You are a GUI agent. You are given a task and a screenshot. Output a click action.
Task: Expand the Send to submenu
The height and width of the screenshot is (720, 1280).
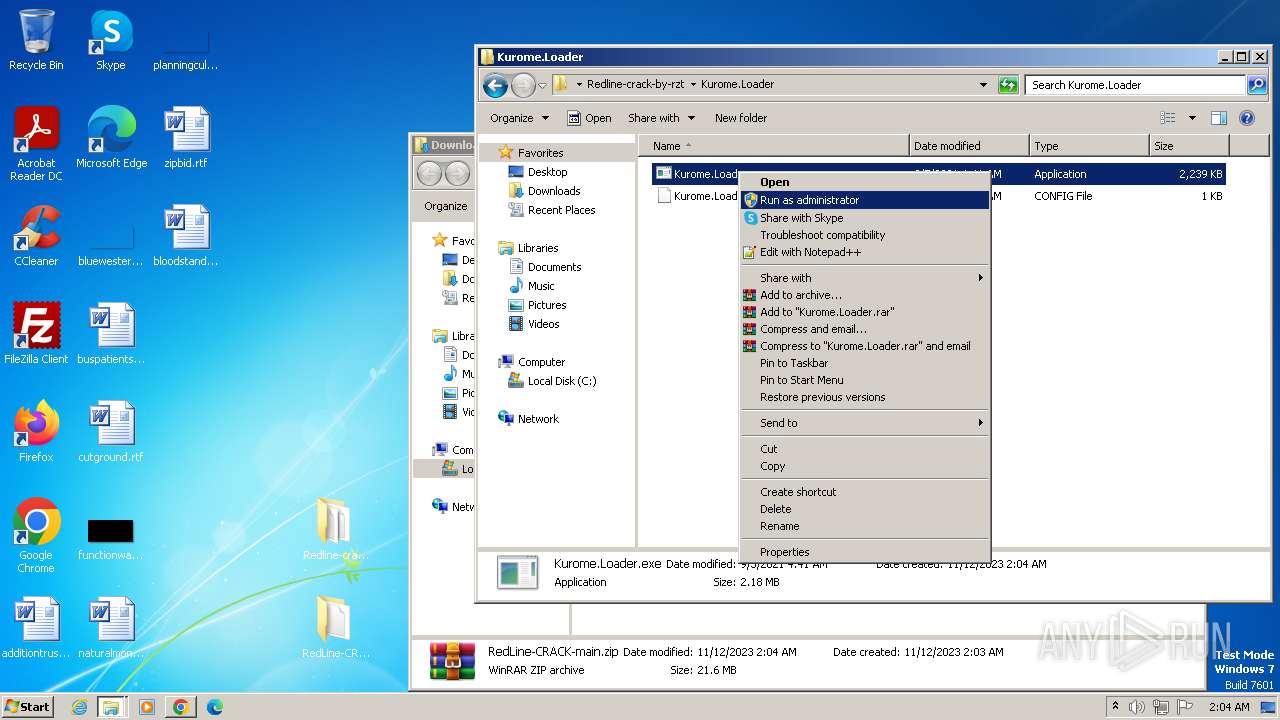865,423
